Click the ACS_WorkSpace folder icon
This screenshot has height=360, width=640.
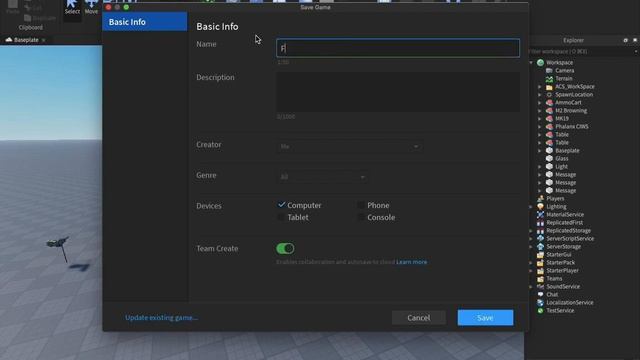(549, 87)
